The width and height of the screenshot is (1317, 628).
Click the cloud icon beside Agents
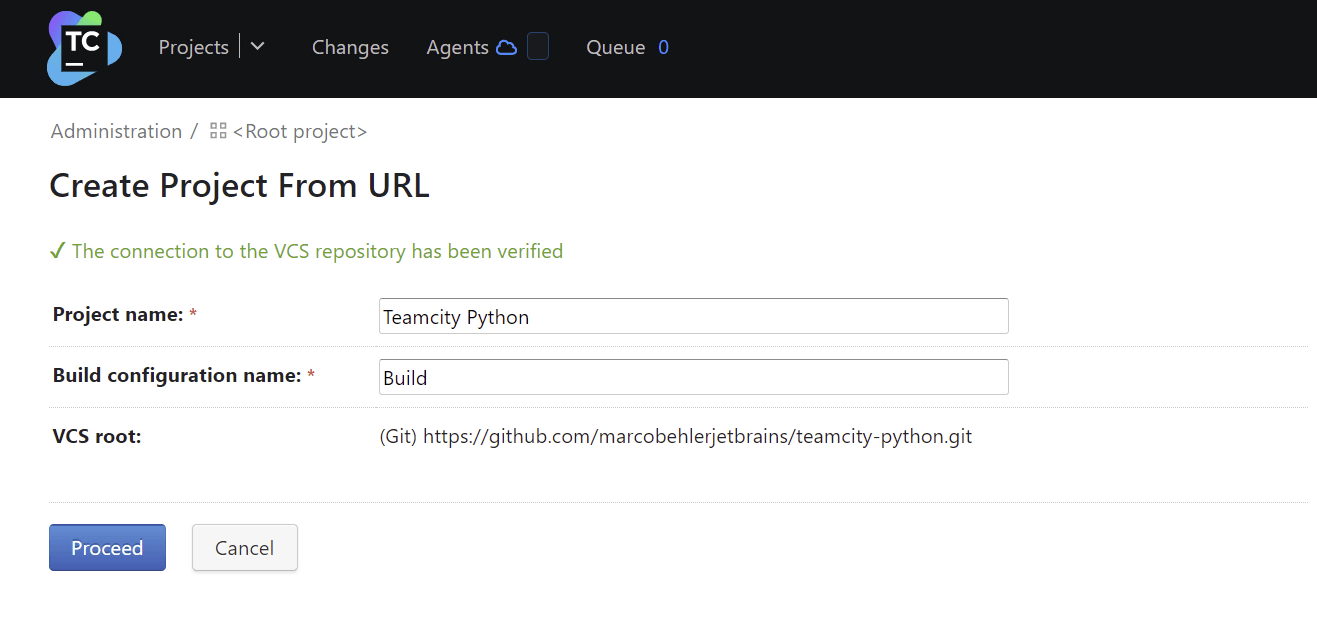coord(507,47)
